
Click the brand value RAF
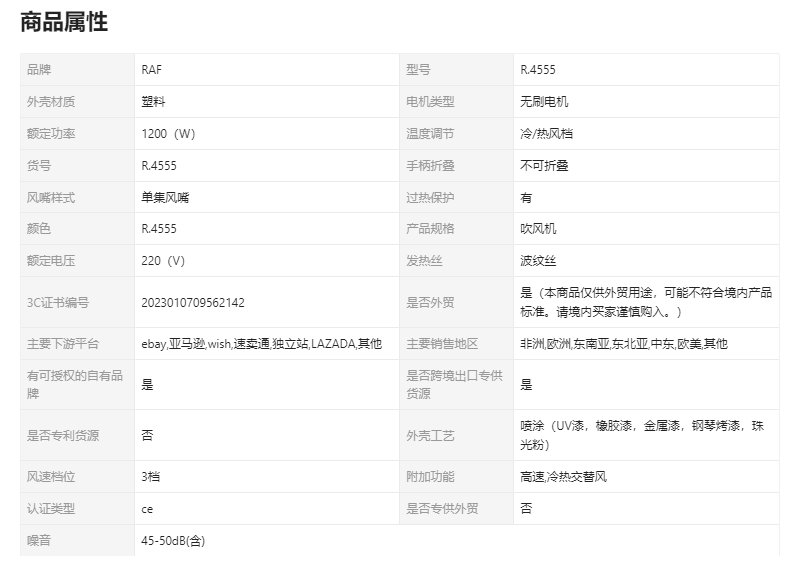point(152,70)
